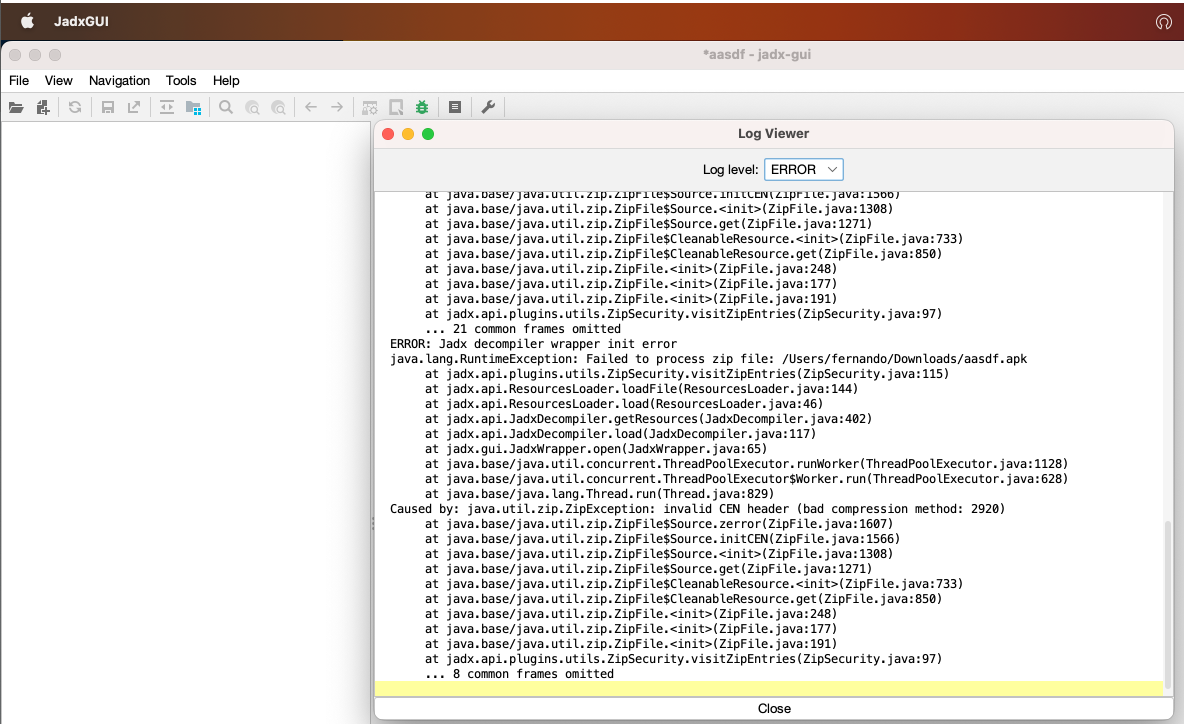This screenshot has width=1184, height=724.
Task: Toggle flatten packages view icon
Action: tap(193, 107)
